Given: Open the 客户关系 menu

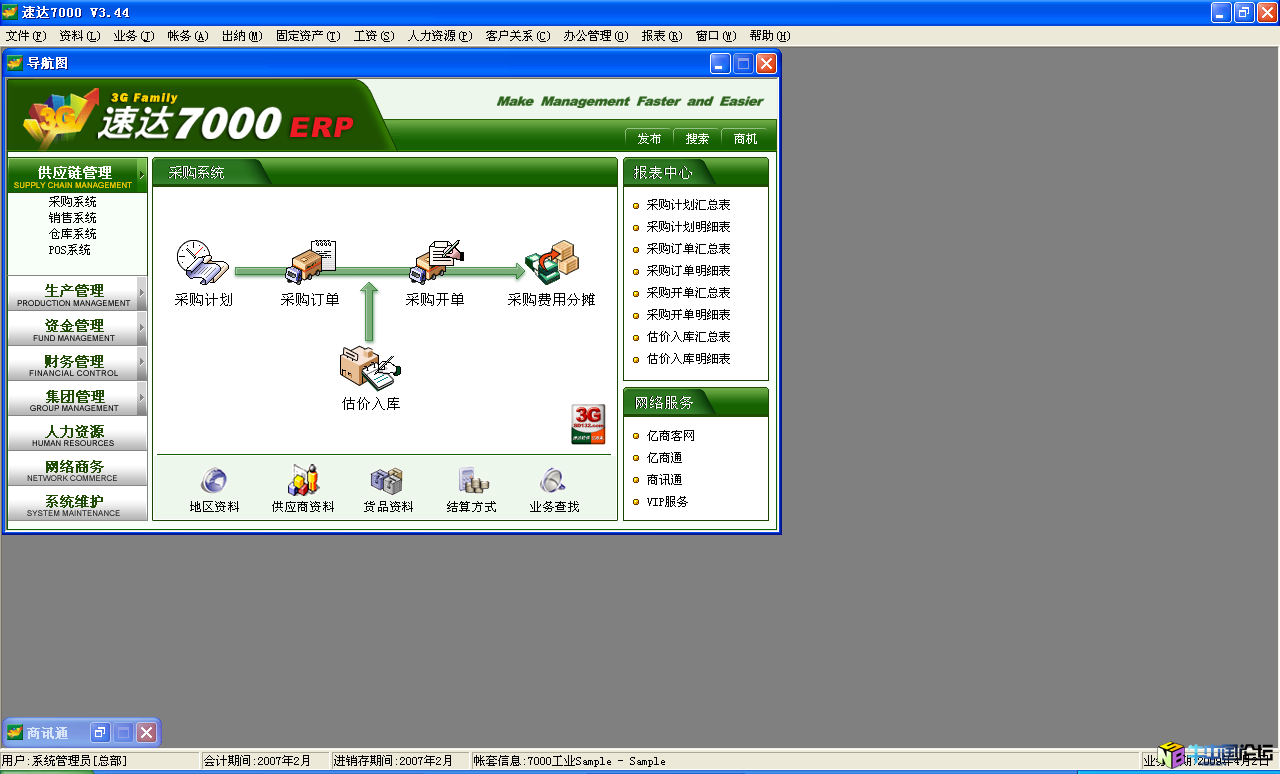Looking at the screenshot, I should coord(518,36).
